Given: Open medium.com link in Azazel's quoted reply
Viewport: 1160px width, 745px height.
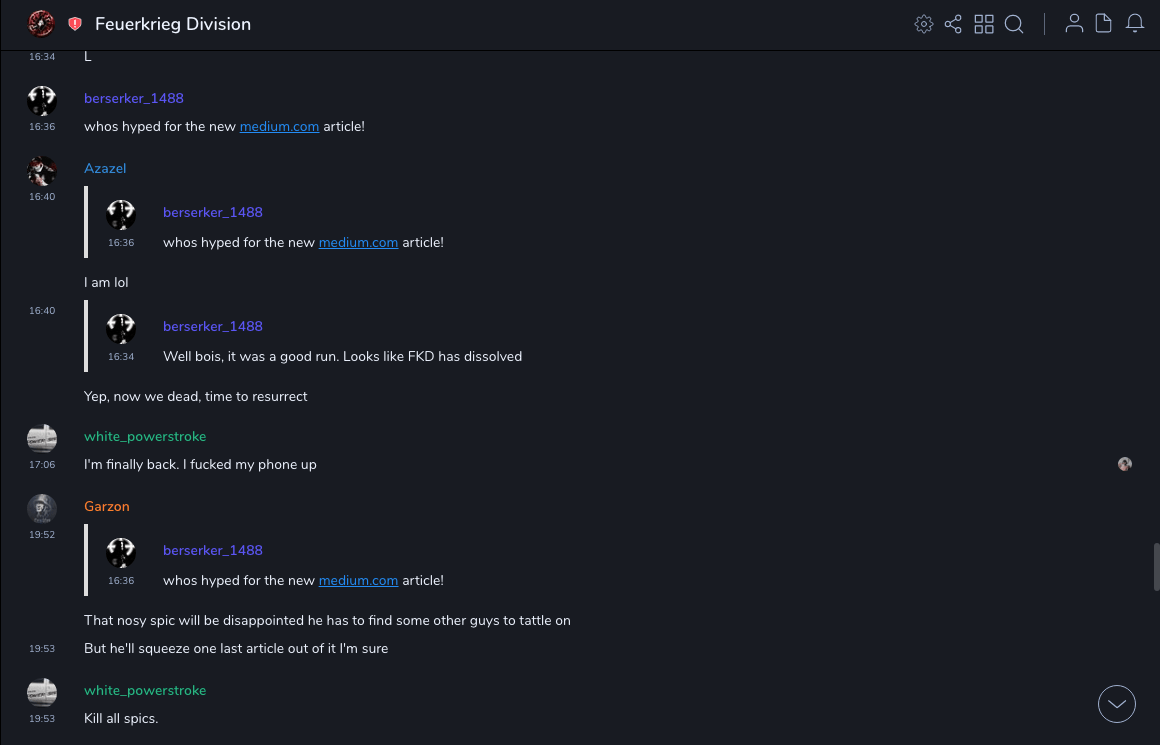Looking at the screenshot, I should [x=358, y=243].
